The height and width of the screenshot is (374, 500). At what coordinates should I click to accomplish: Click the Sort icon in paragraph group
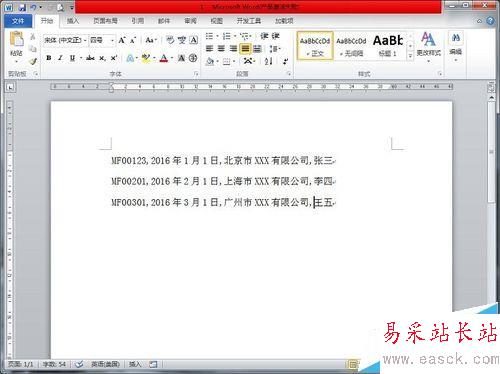pos(269,61)
